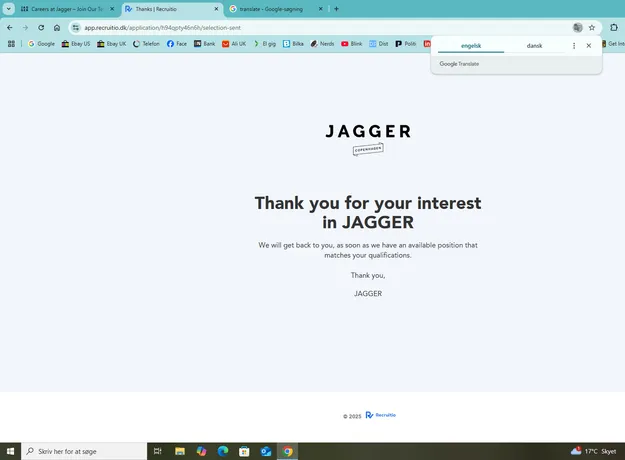The height and width of the screenshot is (460, 625).
Task: Open the Nerds bookmark
Action: tap(322, 44)
